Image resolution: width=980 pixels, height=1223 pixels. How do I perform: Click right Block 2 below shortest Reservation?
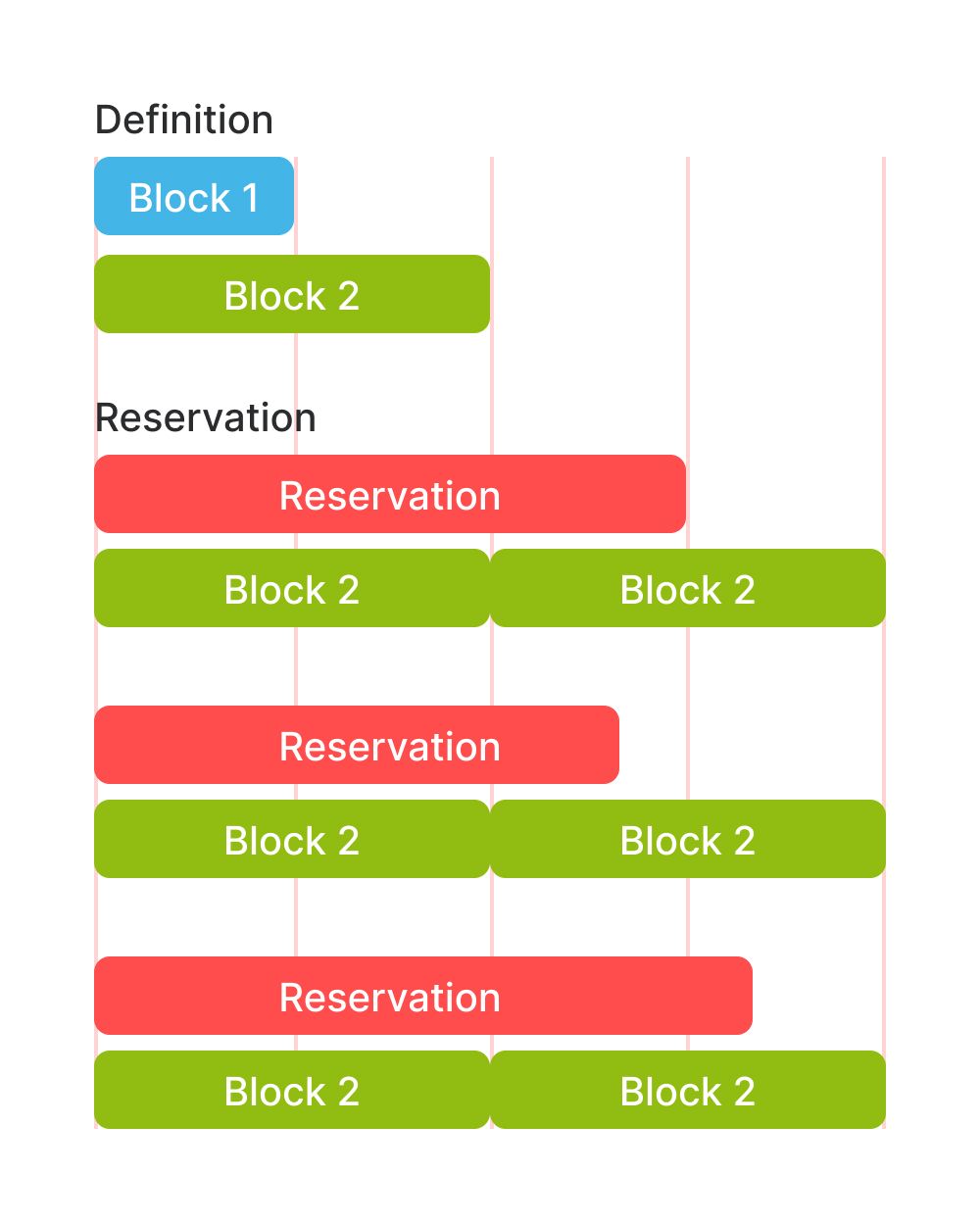(x=688, y=839)
